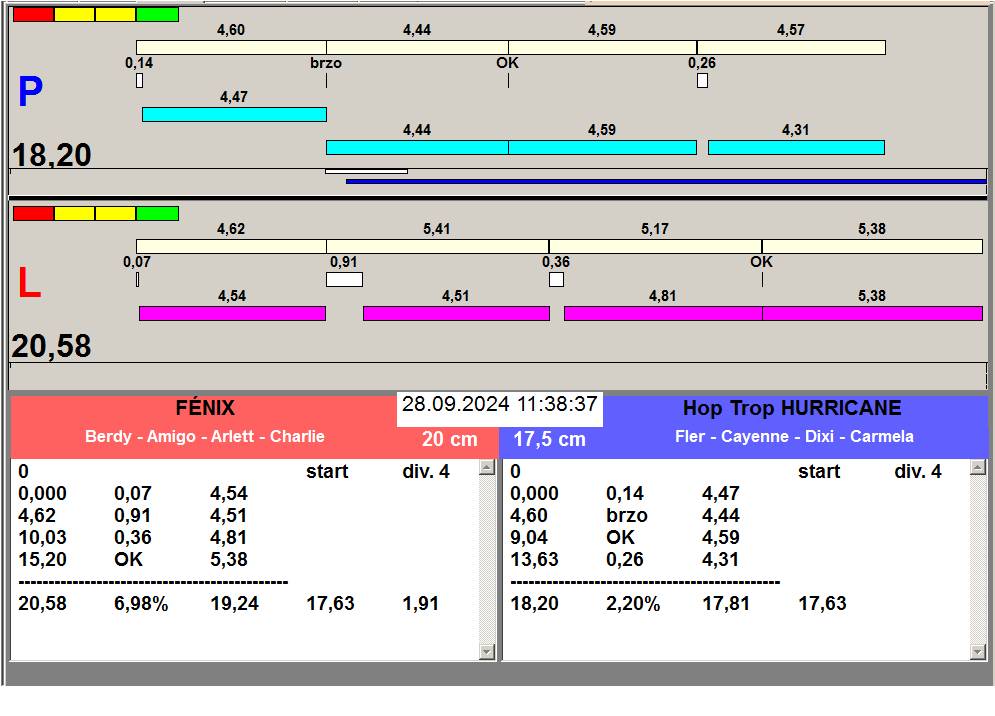
Task: Click the down arrow of FÉNIX results scrollbar
Action: pyautogui.click(x=487, y=651)
